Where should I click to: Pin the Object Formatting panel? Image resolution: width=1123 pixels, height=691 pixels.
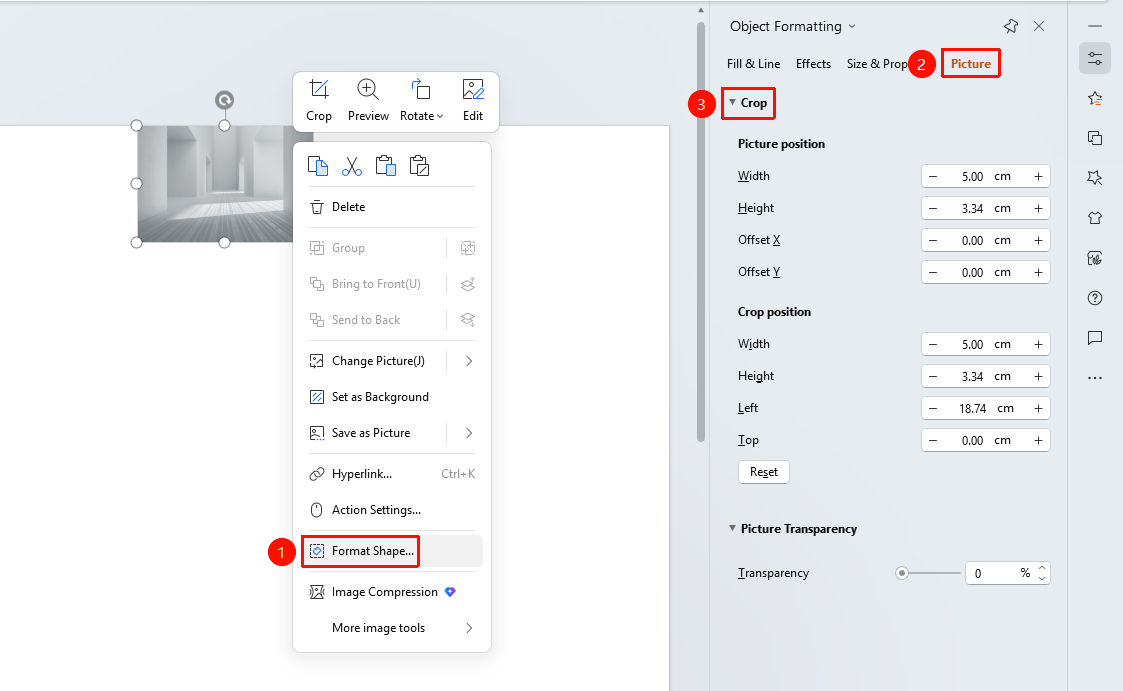click(x=1011, y=26)
